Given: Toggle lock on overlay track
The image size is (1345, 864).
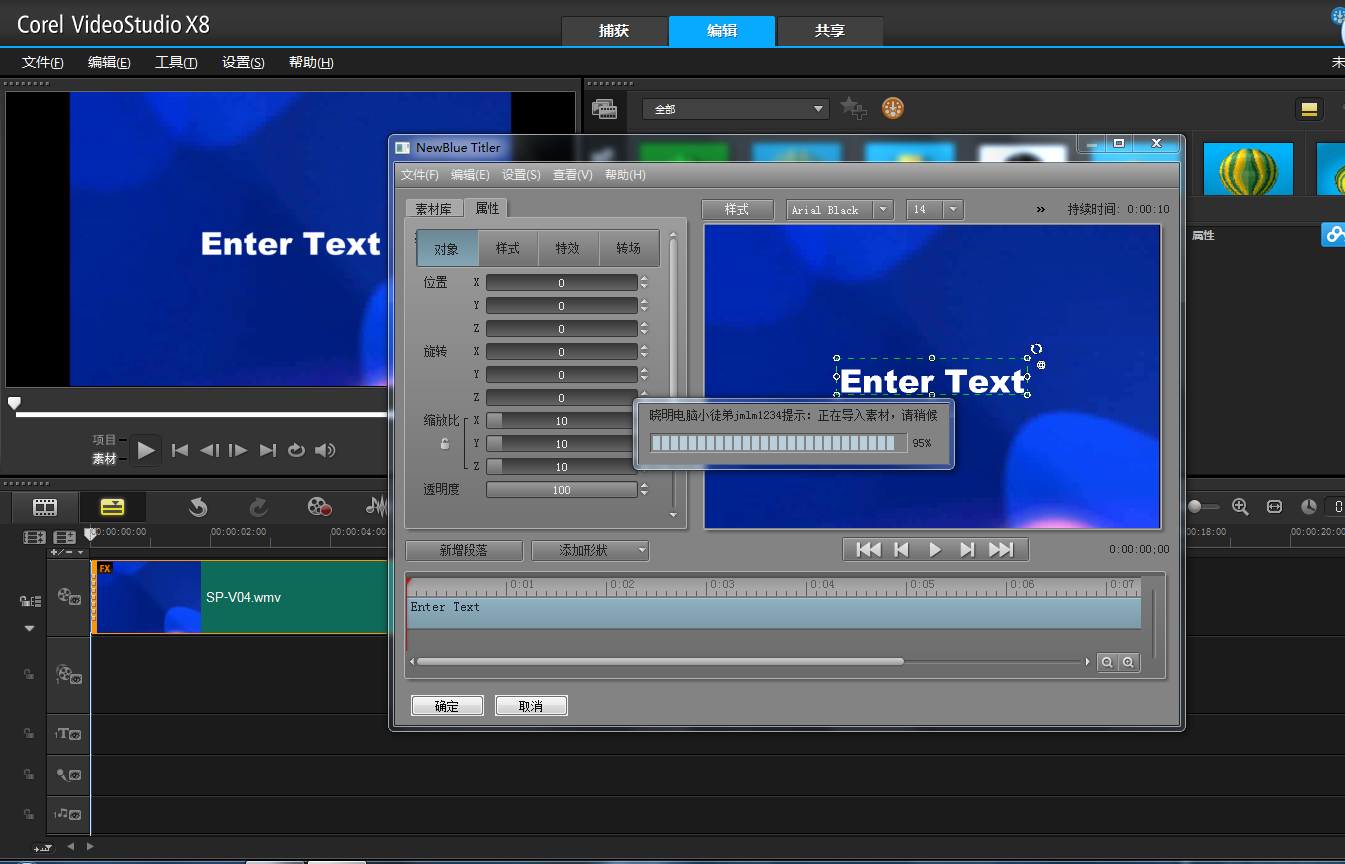Looking at the screenshot, I should [x=29, y=675].
